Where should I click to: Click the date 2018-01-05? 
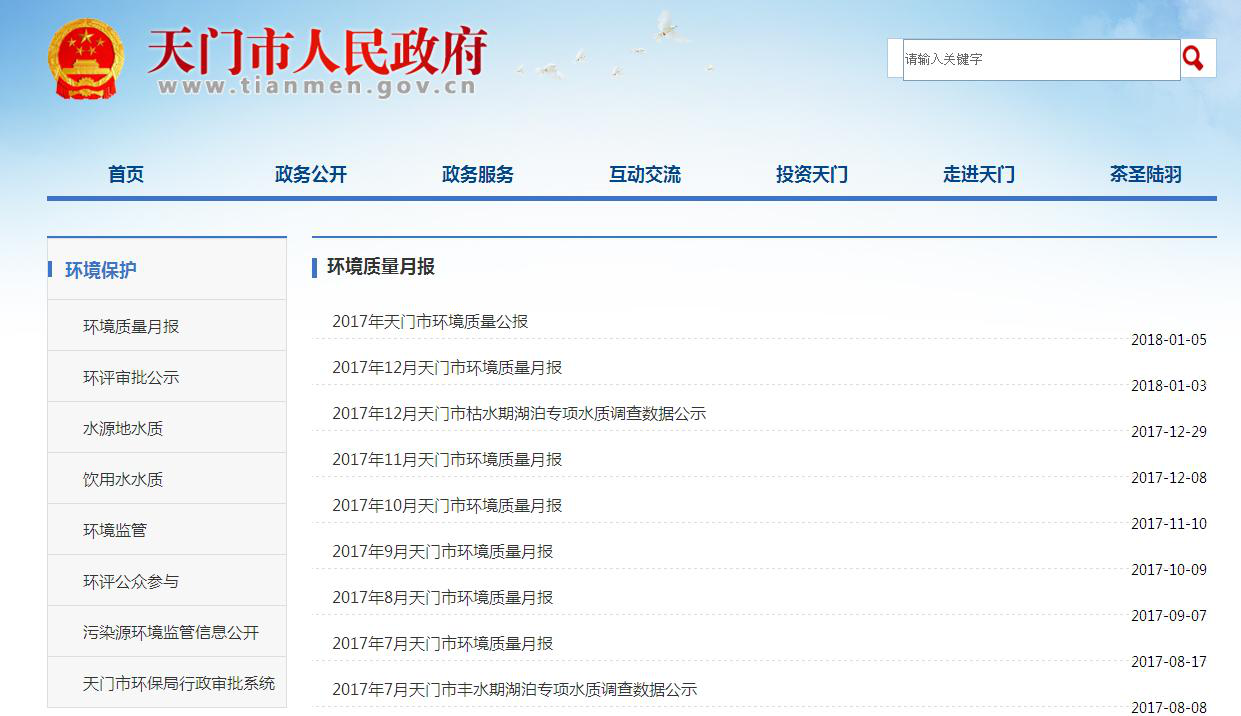(x=1169, y=340)
